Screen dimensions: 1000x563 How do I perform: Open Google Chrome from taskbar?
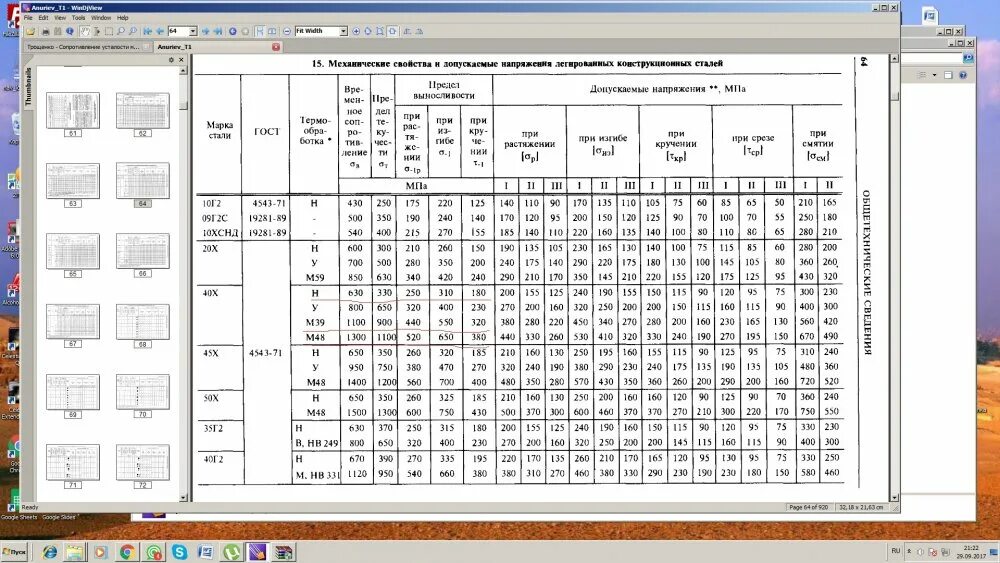click(127, 552)
